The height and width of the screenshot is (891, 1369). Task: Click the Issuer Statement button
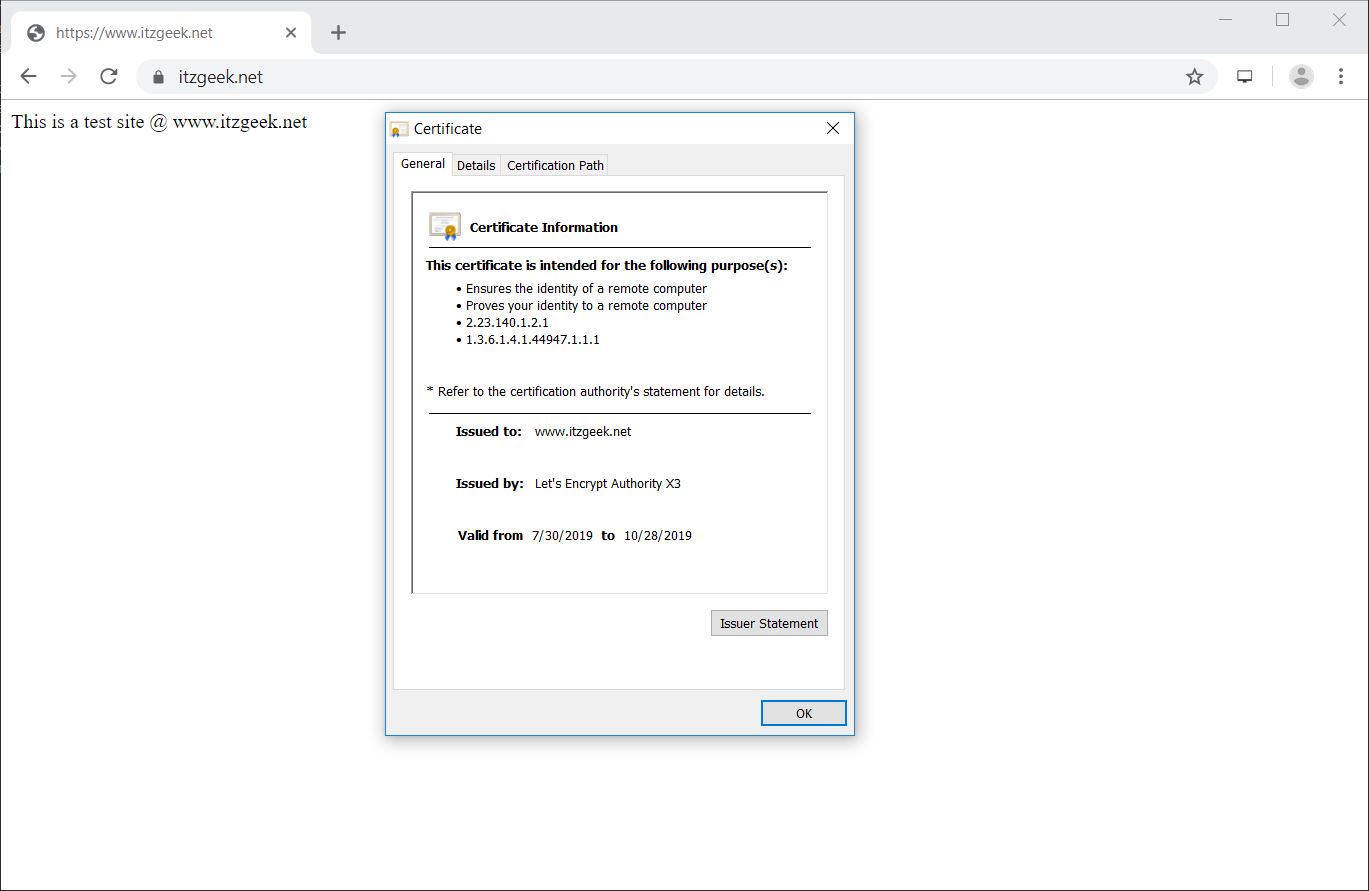tap(768, 623)
